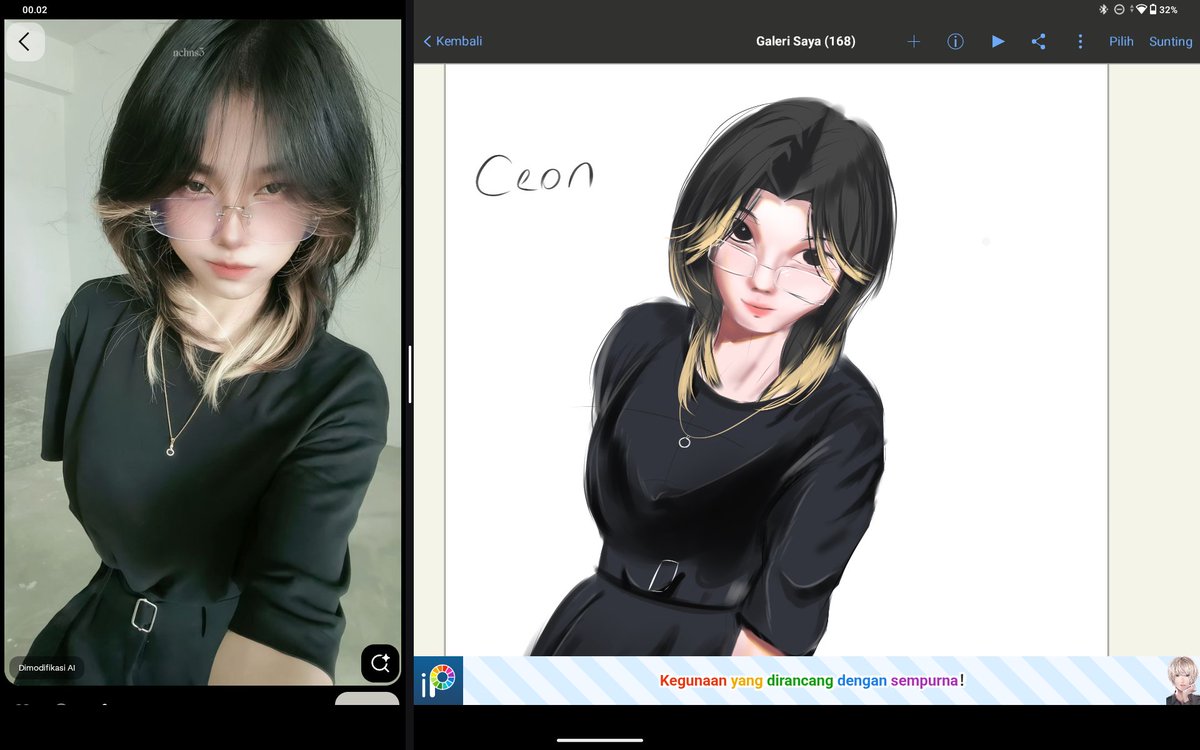
Task: Tap the 00.02 clock in the status bar
Action: [x=35, y=9]
